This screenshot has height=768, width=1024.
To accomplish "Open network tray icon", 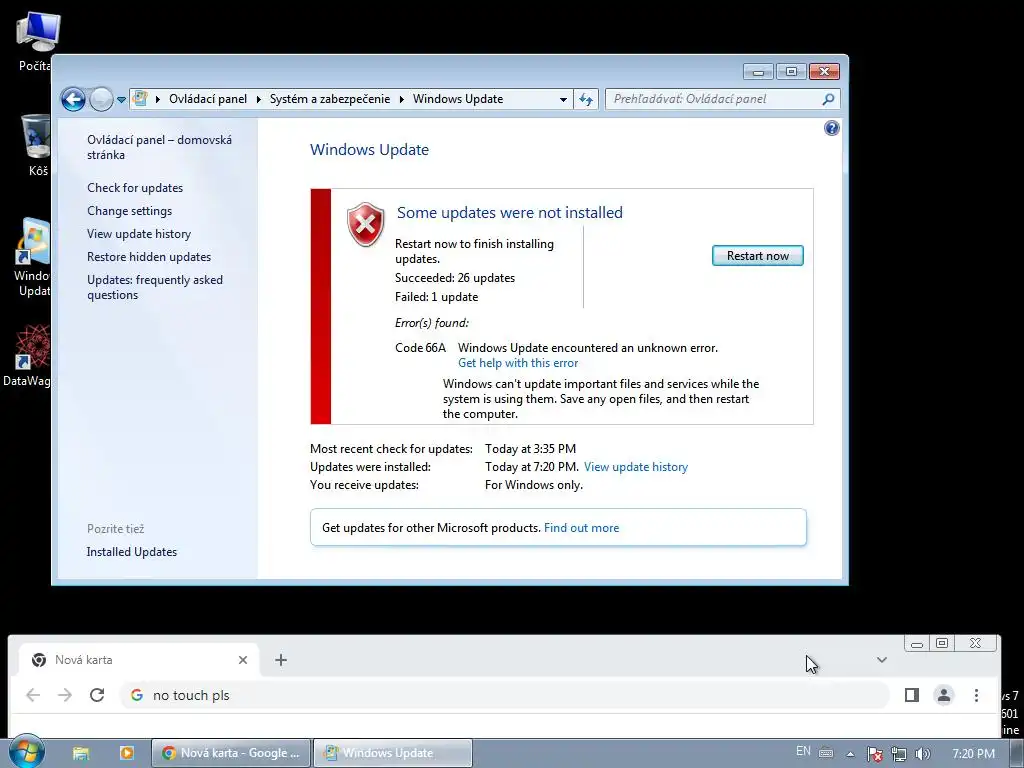I will [899, 754].
